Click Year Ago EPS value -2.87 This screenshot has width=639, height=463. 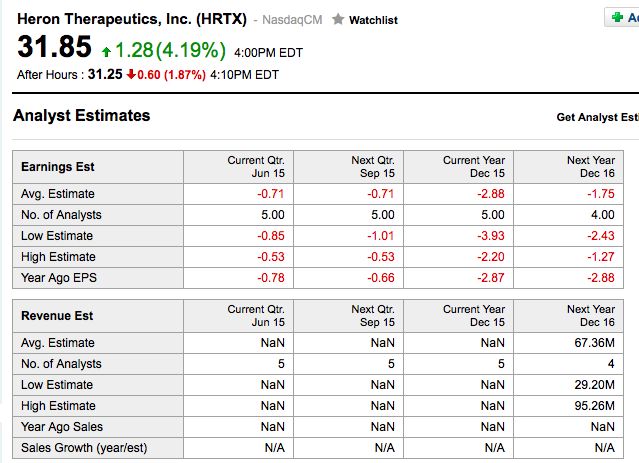coord(491,278)
